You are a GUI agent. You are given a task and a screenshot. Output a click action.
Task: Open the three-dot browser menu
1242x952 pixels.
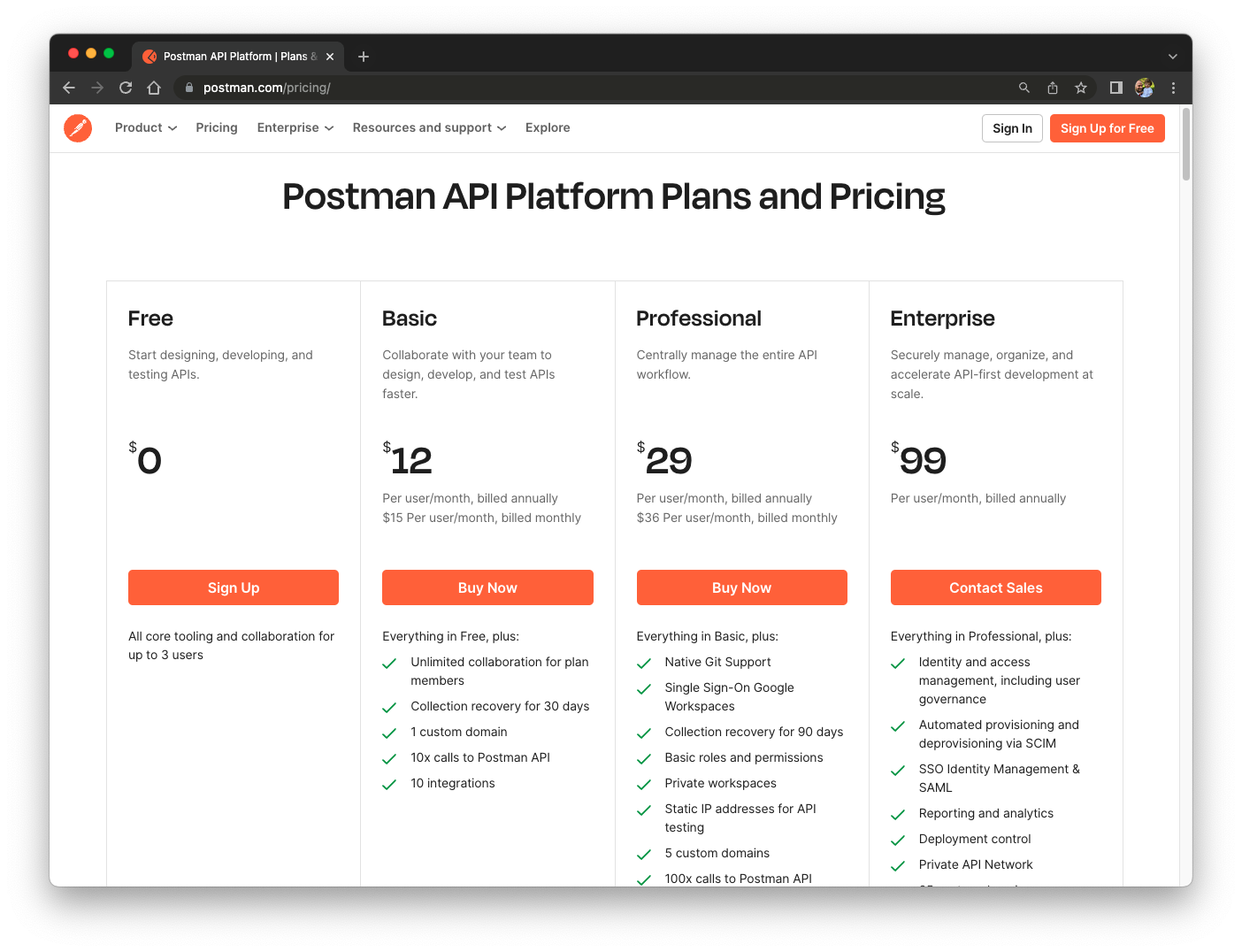1173,88
